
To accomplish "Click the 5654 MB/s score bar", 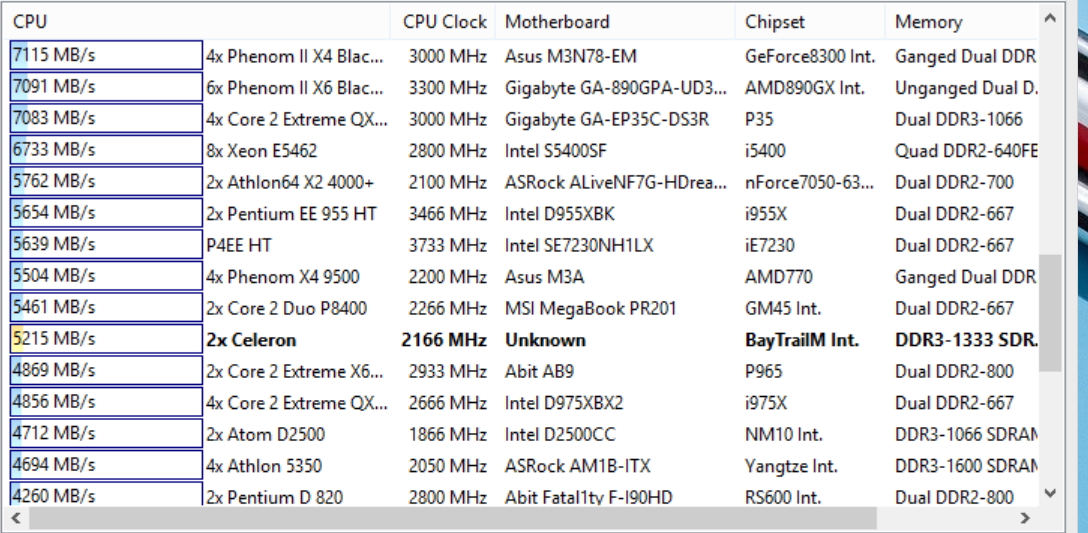I will pyautogui.click(x=106, y=213).
